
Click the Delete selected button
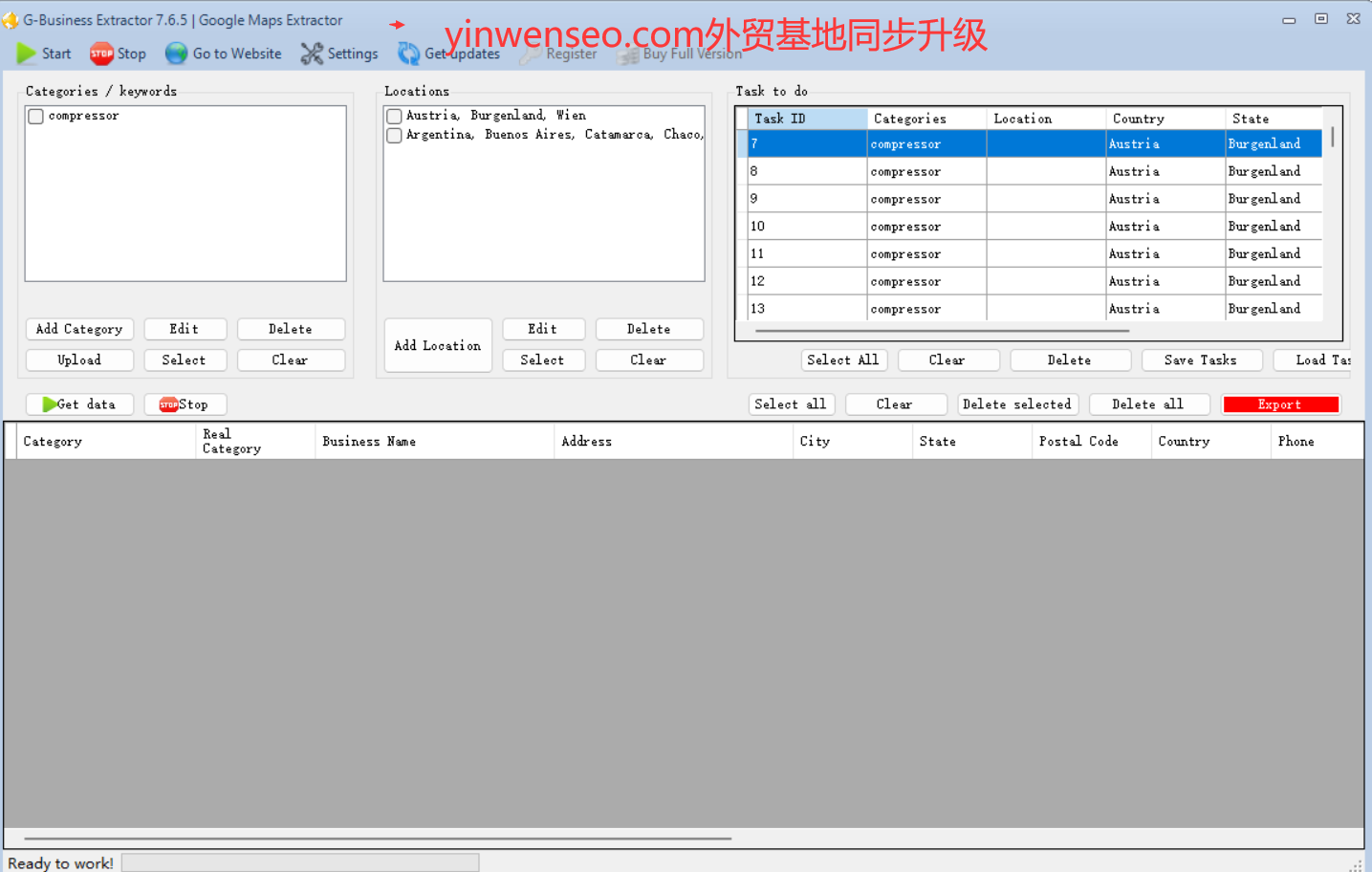1017,404
